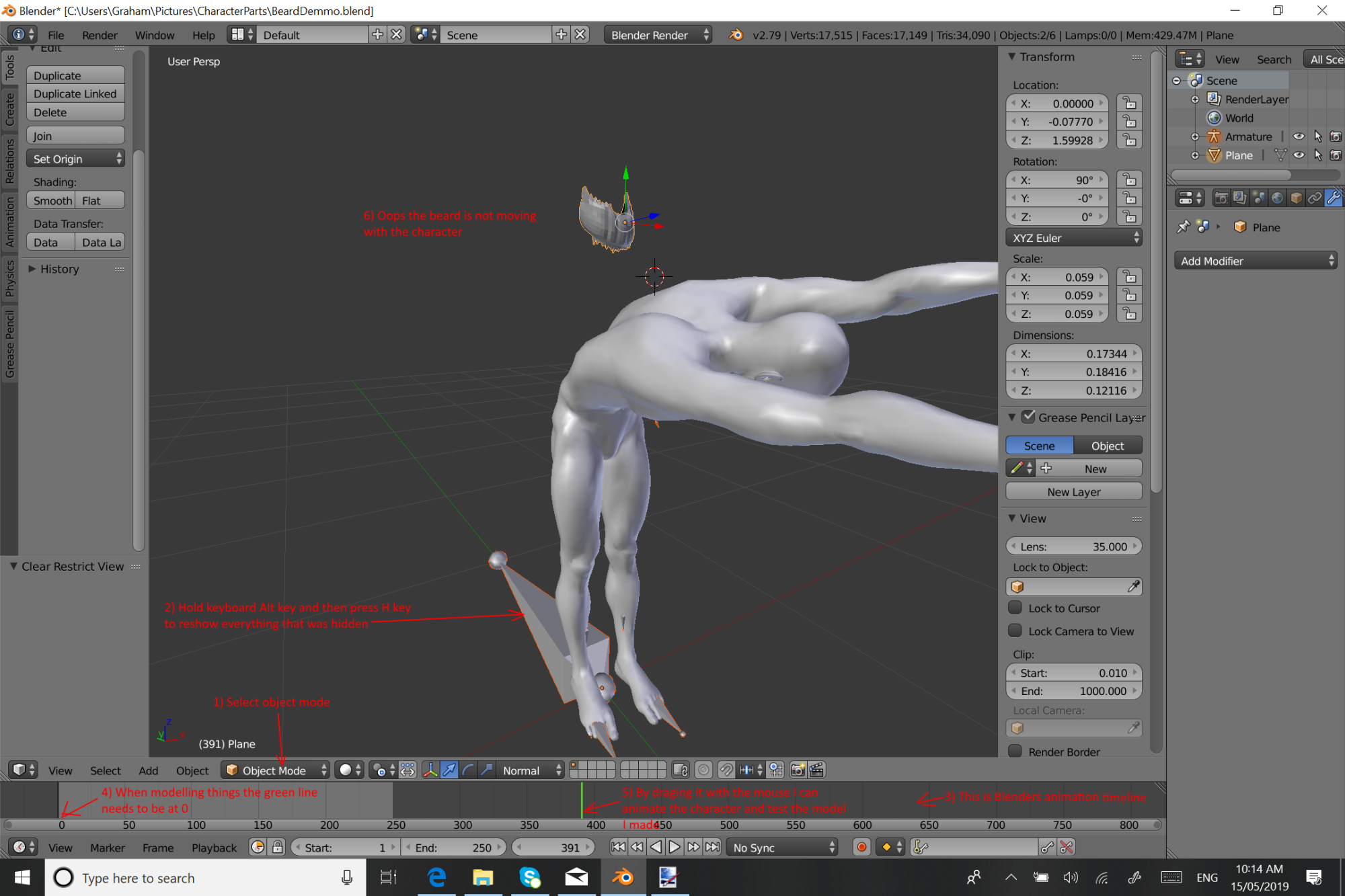Open the Object properties tab (orange cube)

pyautogui.click(x=1296, y=198)
